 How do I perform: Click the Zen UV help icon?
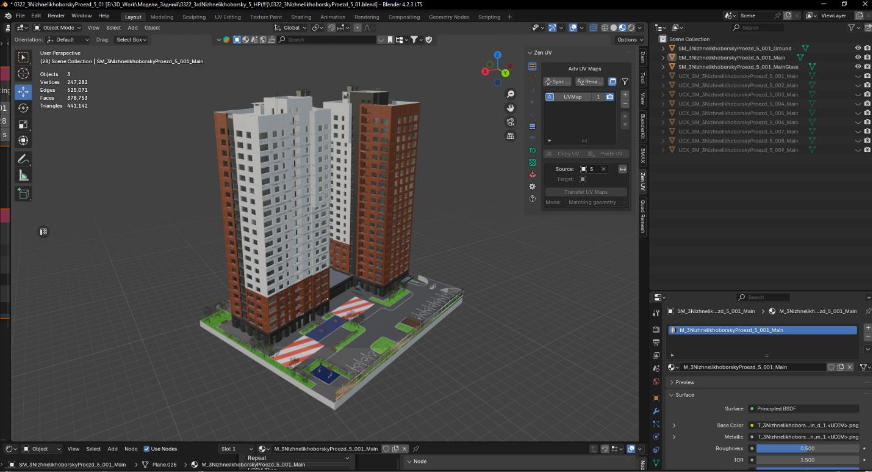[x=532, y=198]
